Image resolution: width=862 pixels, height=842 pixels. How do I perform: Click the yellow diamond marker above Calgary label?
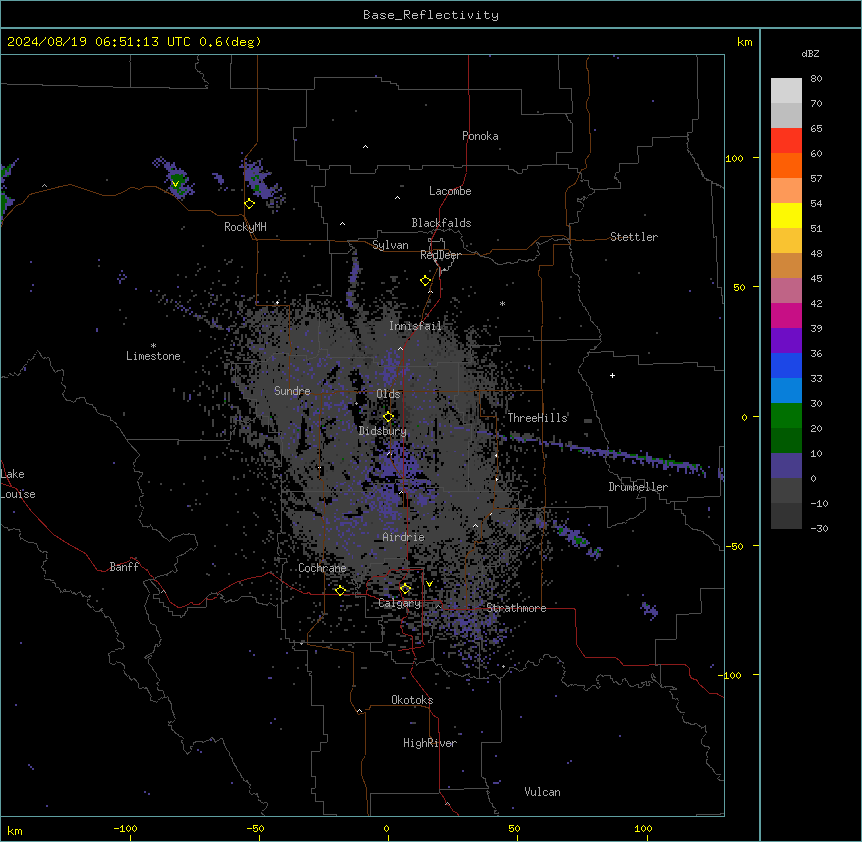point(405,589)
